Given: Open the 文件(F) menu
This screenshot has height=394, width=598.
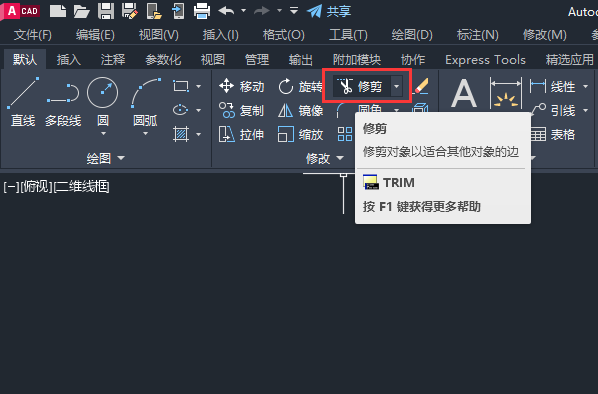Looking at the screenshot, I should tap(33, 35).
